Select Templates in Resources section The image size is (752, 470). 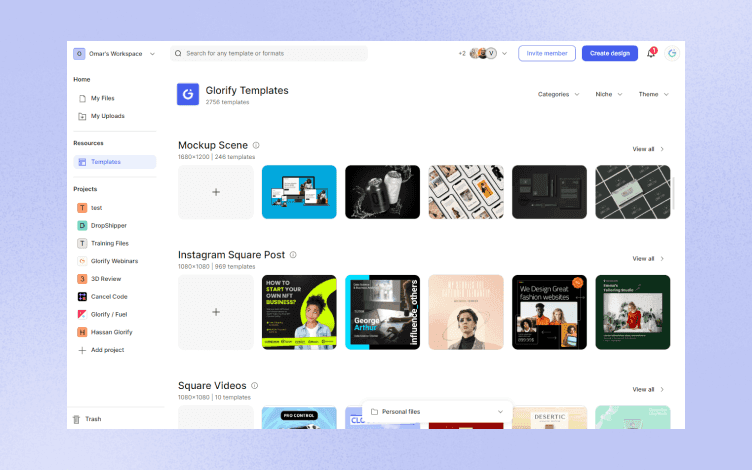[115, 162]
